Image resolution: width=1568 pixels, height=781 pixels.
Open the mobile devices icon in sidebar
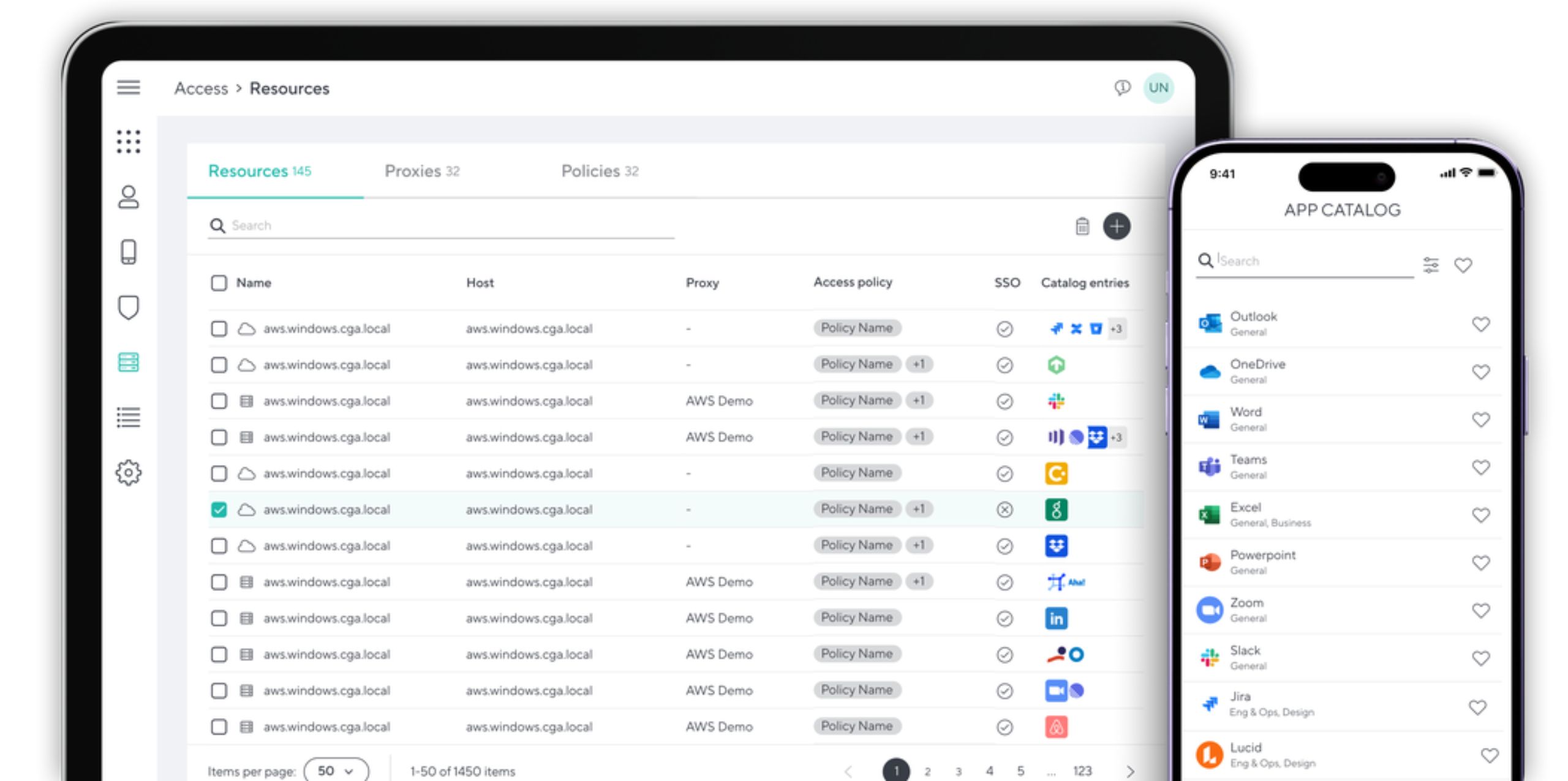coord(129,252)
